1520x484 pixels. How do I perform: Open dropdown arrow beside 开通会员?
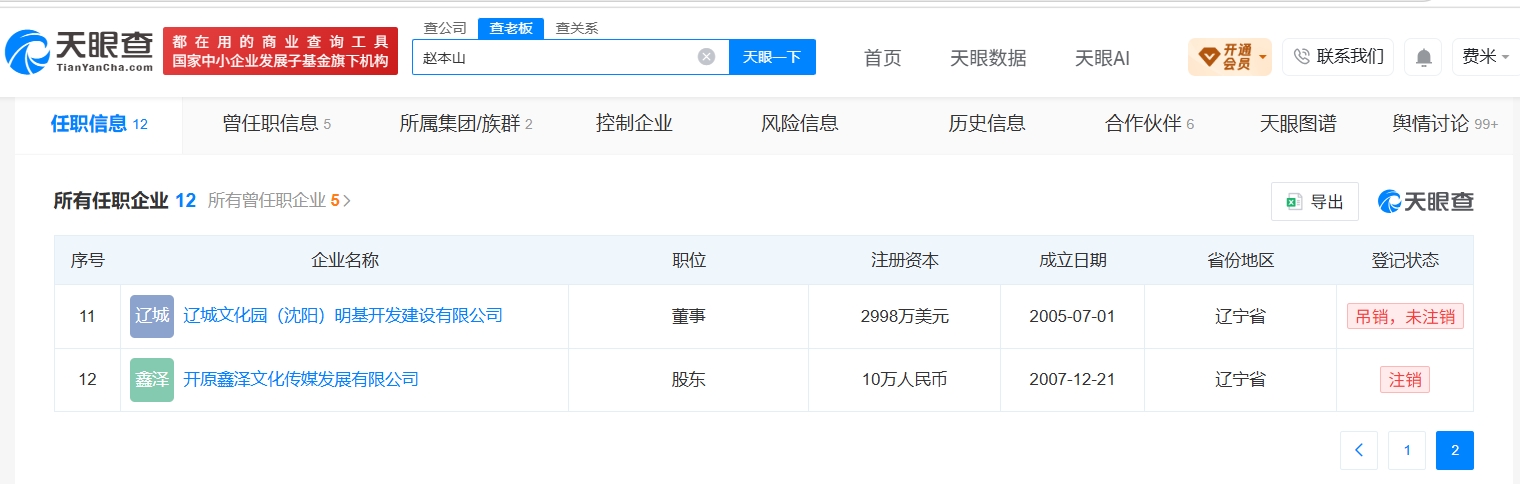tap(1262, 57)
